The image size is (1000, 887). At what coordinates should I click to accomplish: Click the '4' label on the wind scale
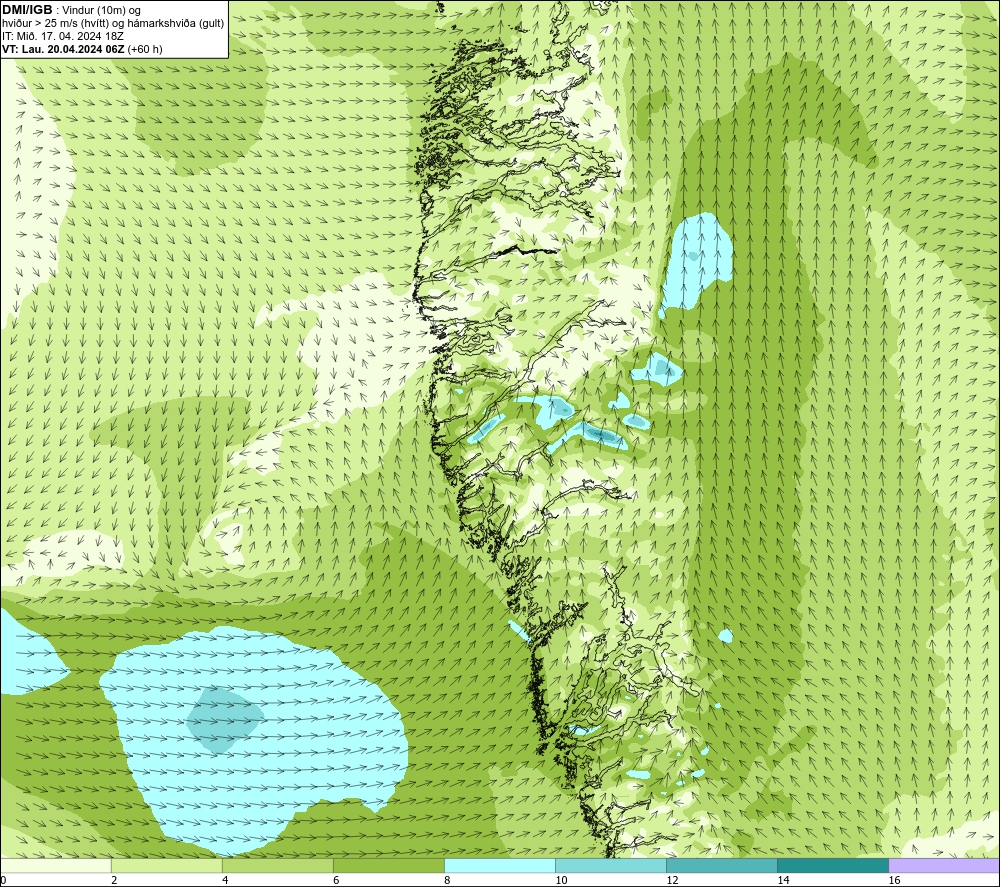coord(225,881)
